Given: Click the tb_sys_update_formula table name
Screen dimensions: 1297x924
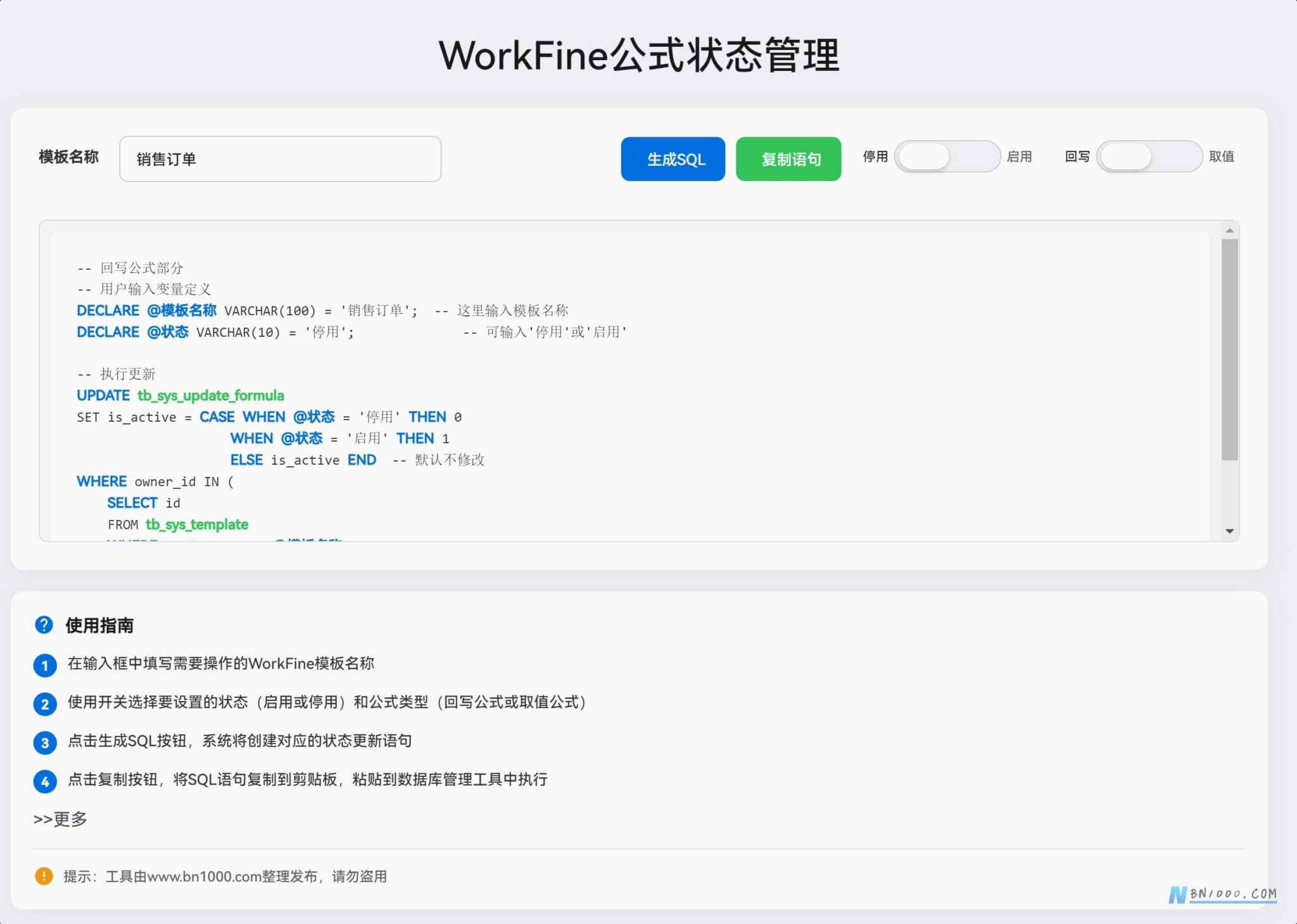Looking at the screenshot, I should pos(211,396).
